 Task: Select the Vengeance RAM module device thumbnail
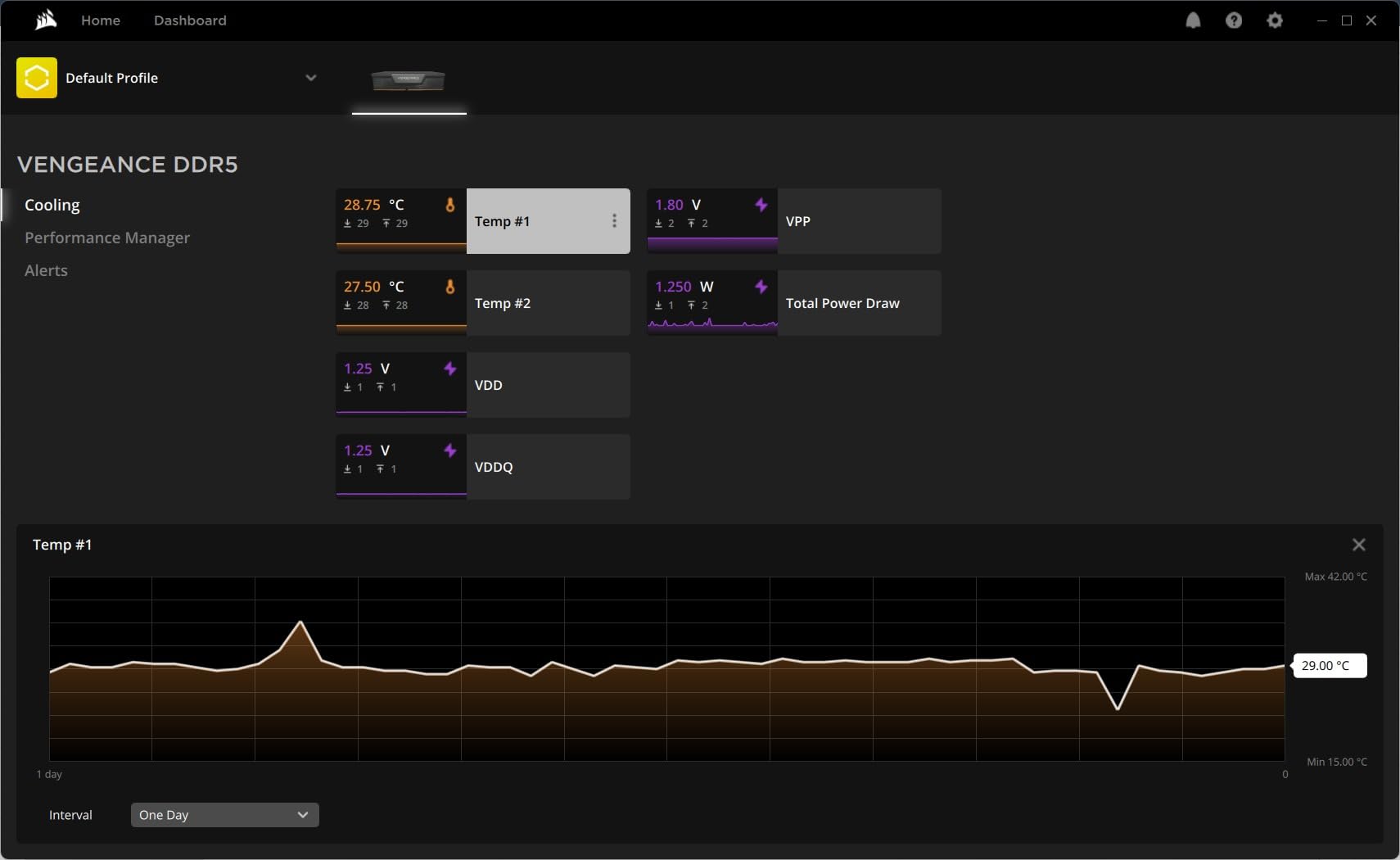(x=409, y=80)
